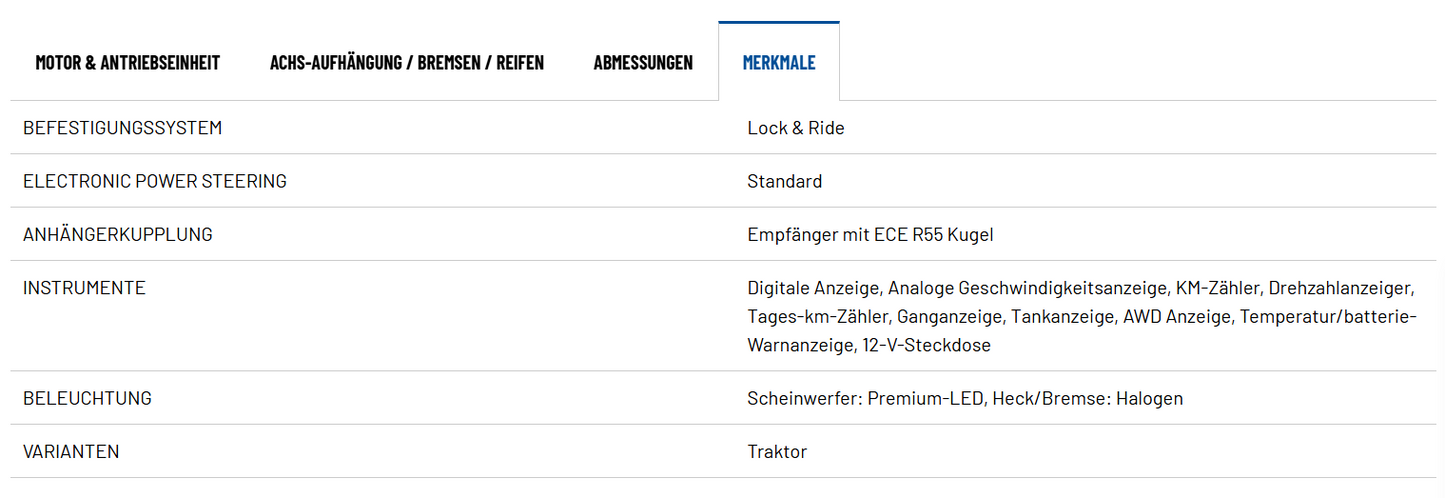Image resolution: width=1445 pixels, height=498 pixels.
Task: Select the Electronic Power Steering label
Action: click(x=155, y=181)
